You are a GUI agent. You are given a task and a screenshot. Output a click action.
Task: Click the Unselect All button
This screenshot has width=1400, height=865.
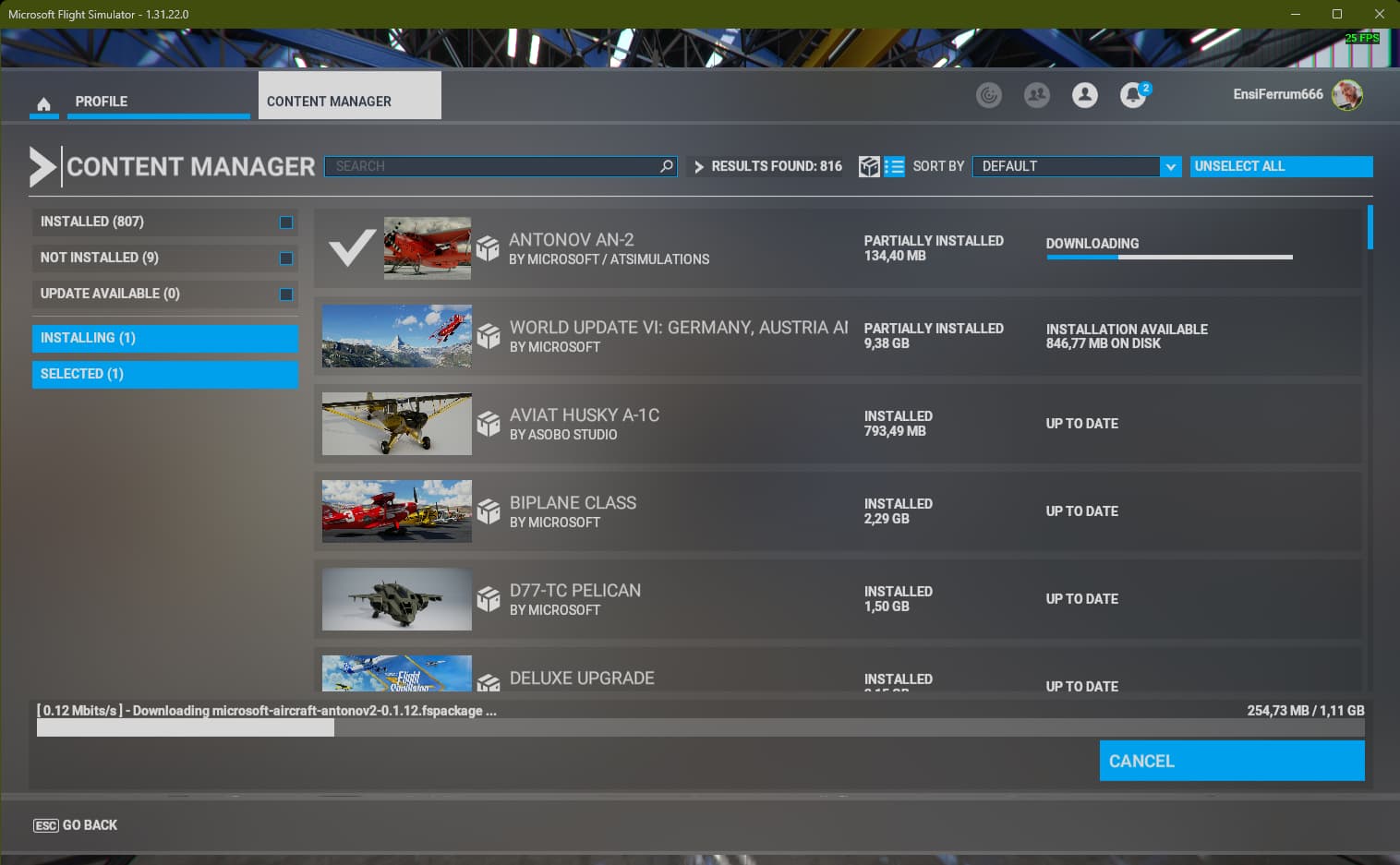click(1282, 166)
